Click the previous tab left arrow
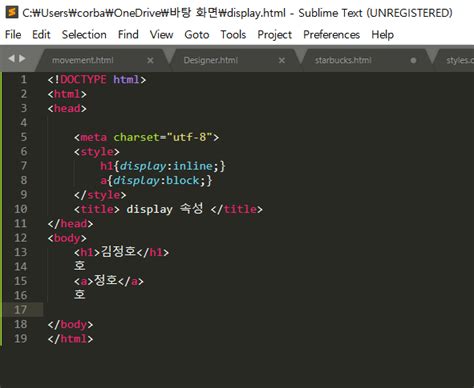Image resolution: width=474 pixels, height=388 pixels. pyautogui.click(x=12, y=59)
